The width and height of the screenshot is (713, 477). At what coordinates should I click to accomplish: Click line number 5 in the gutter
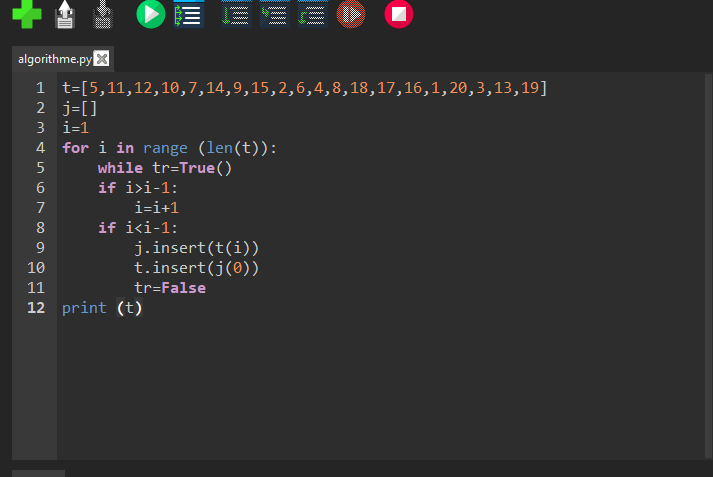click(x=40, y=168)
